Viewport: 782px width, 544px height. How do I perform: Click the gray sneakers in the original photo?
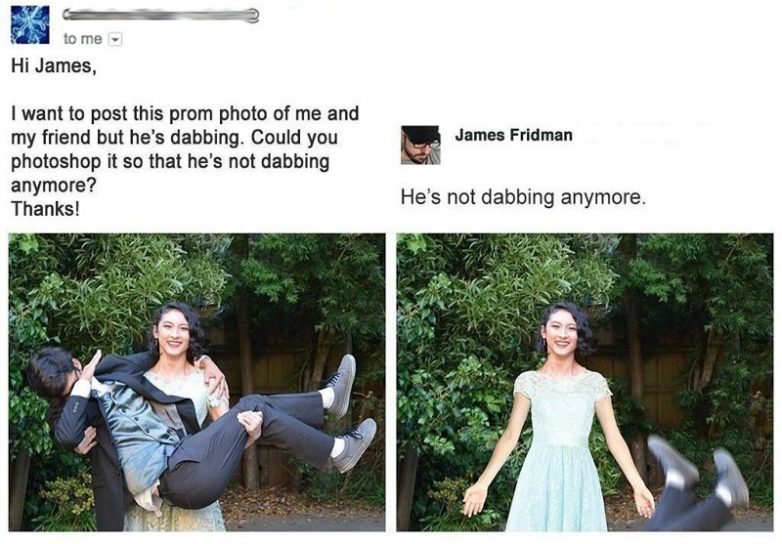pos(348,415)
